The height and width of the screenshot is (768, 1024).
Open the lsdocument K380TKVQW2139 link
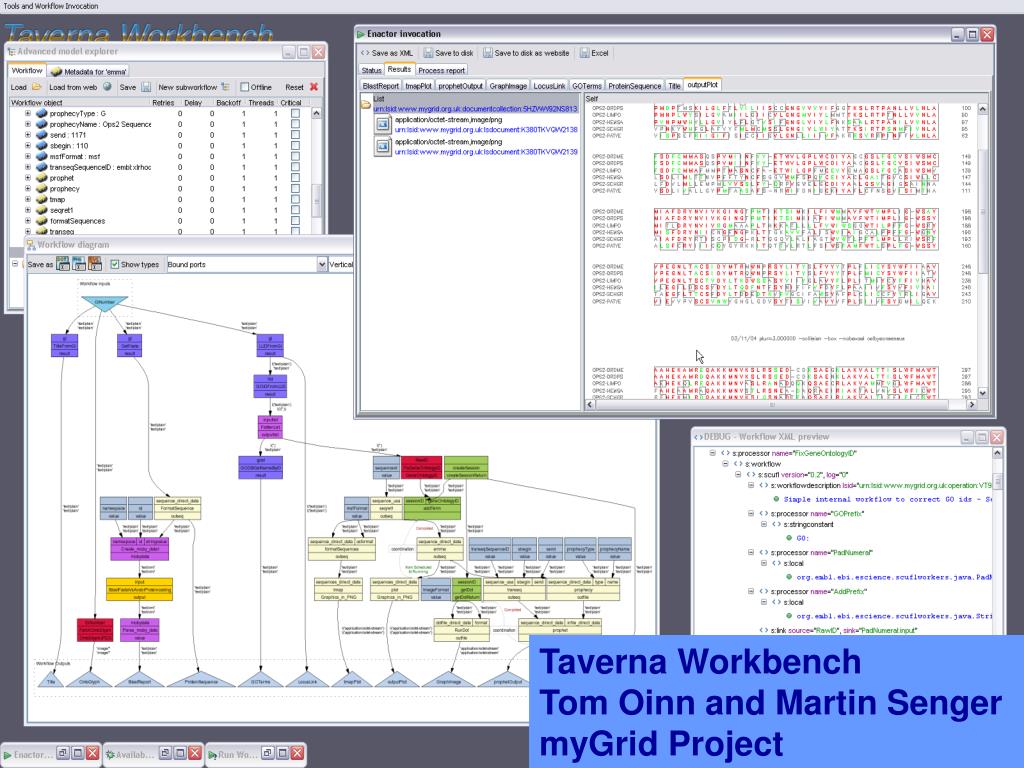[x=486, y=152]
